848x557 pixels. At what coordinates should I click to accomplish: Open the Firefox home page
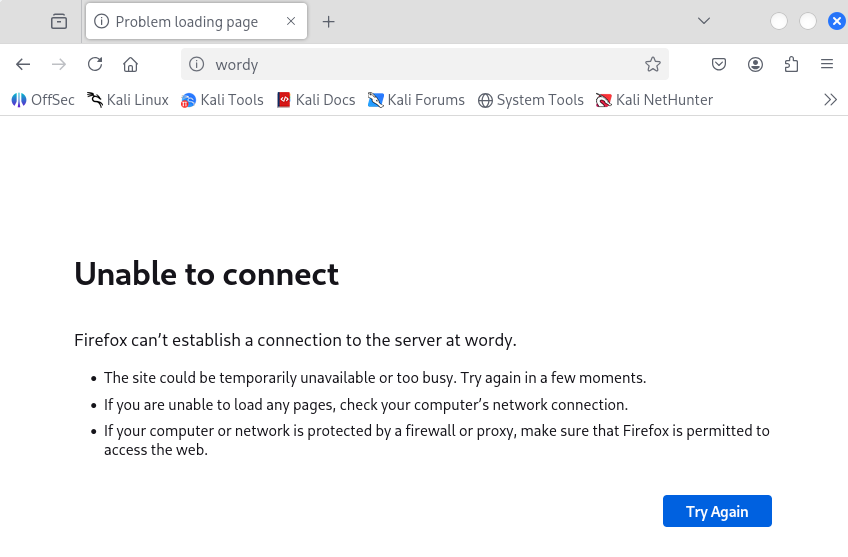point(130,64)
